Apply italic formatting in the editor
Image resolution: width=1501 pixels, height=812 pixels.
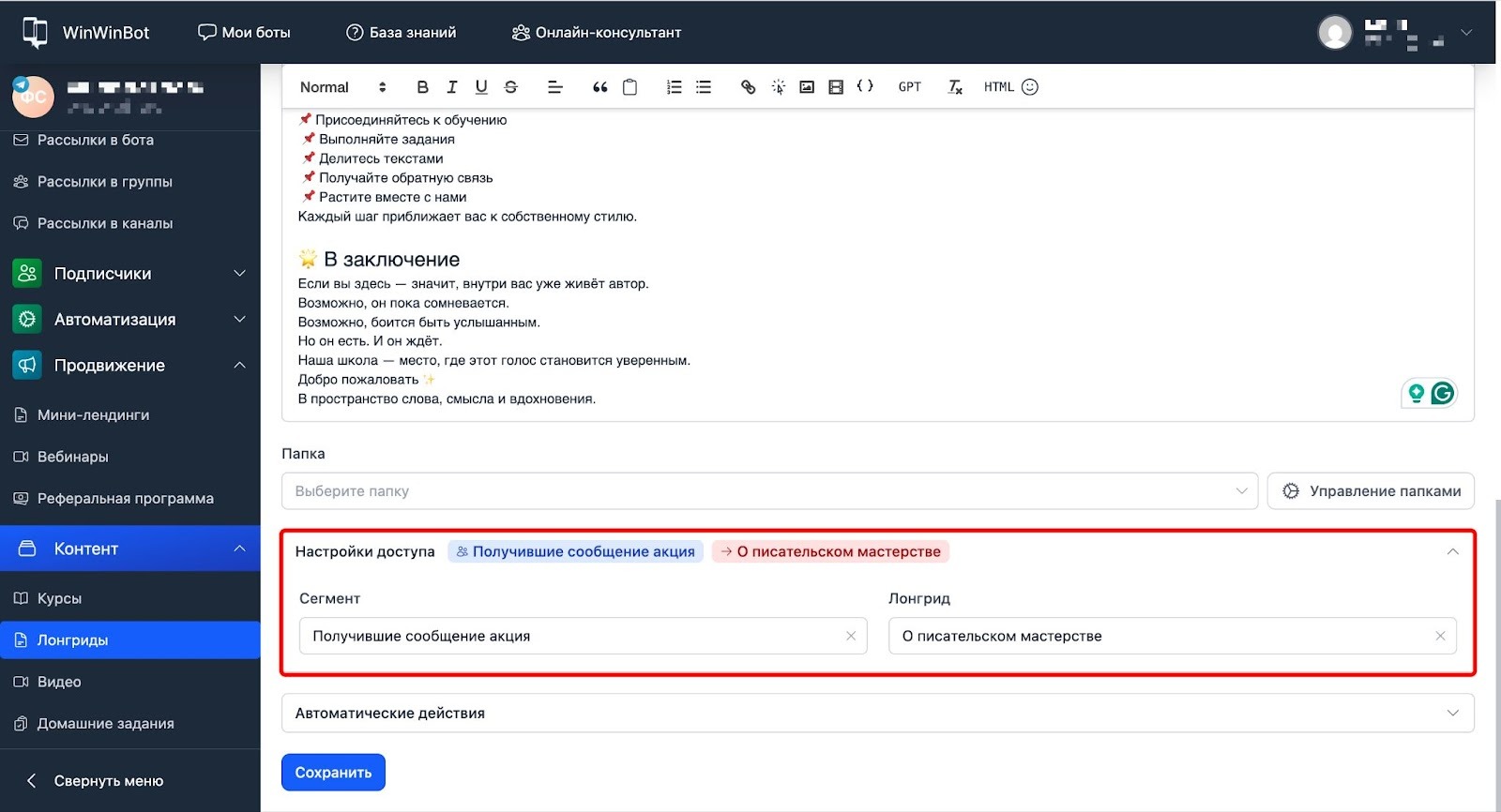tap(451, 87)
